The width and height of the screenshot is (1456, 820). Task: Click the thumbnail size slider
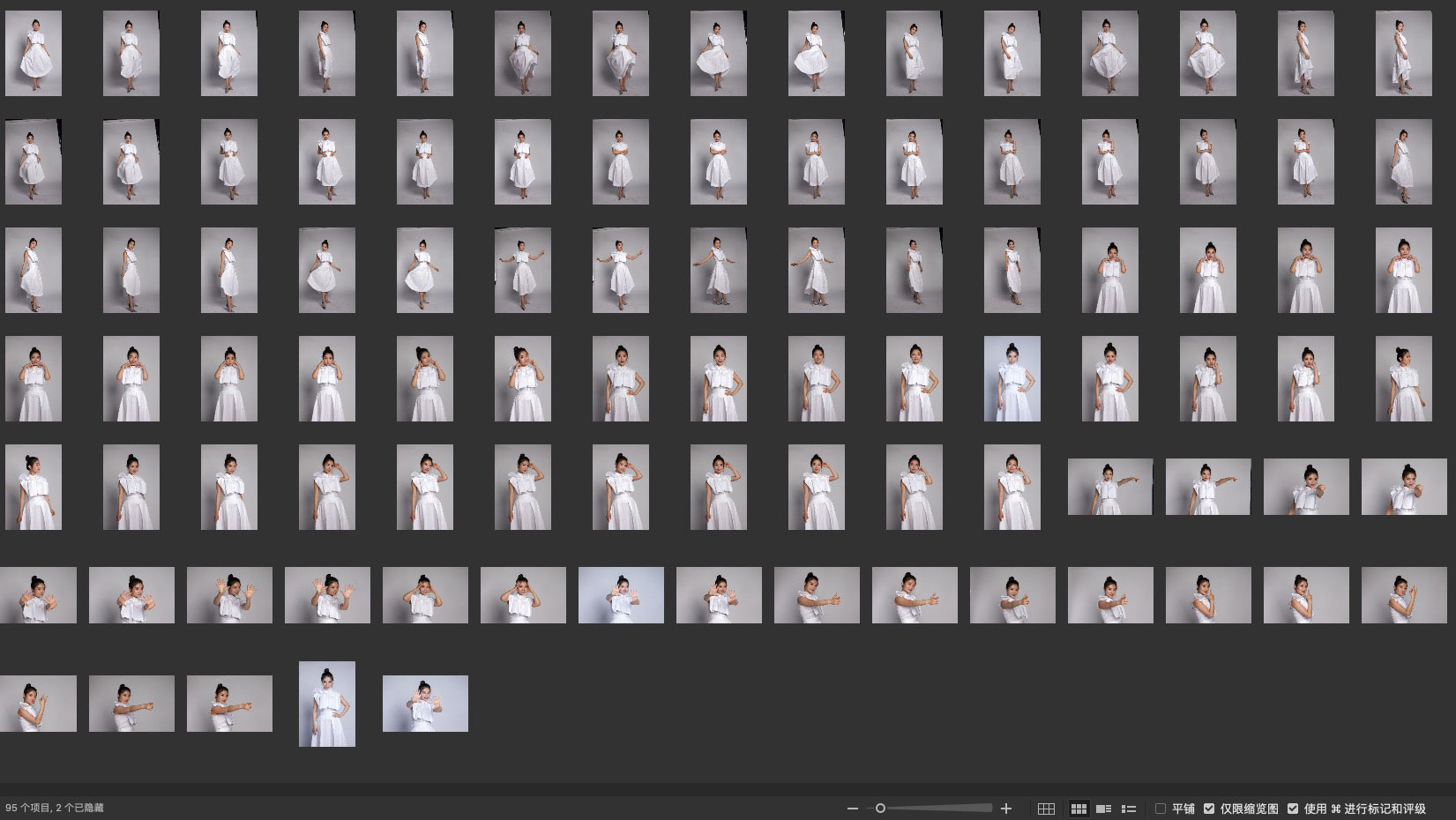click(935, 809)
